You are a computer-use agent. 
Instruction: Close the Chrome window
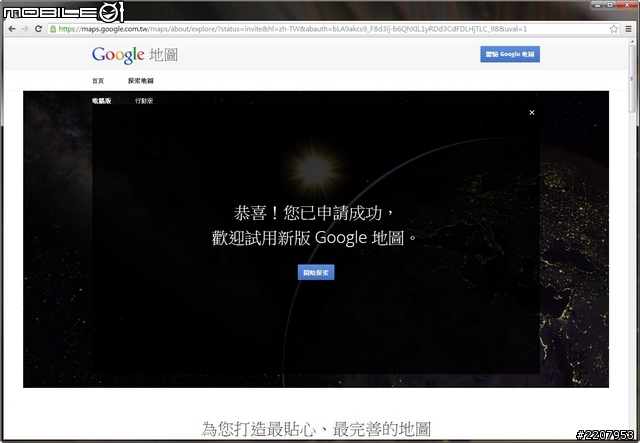(627, 5)
